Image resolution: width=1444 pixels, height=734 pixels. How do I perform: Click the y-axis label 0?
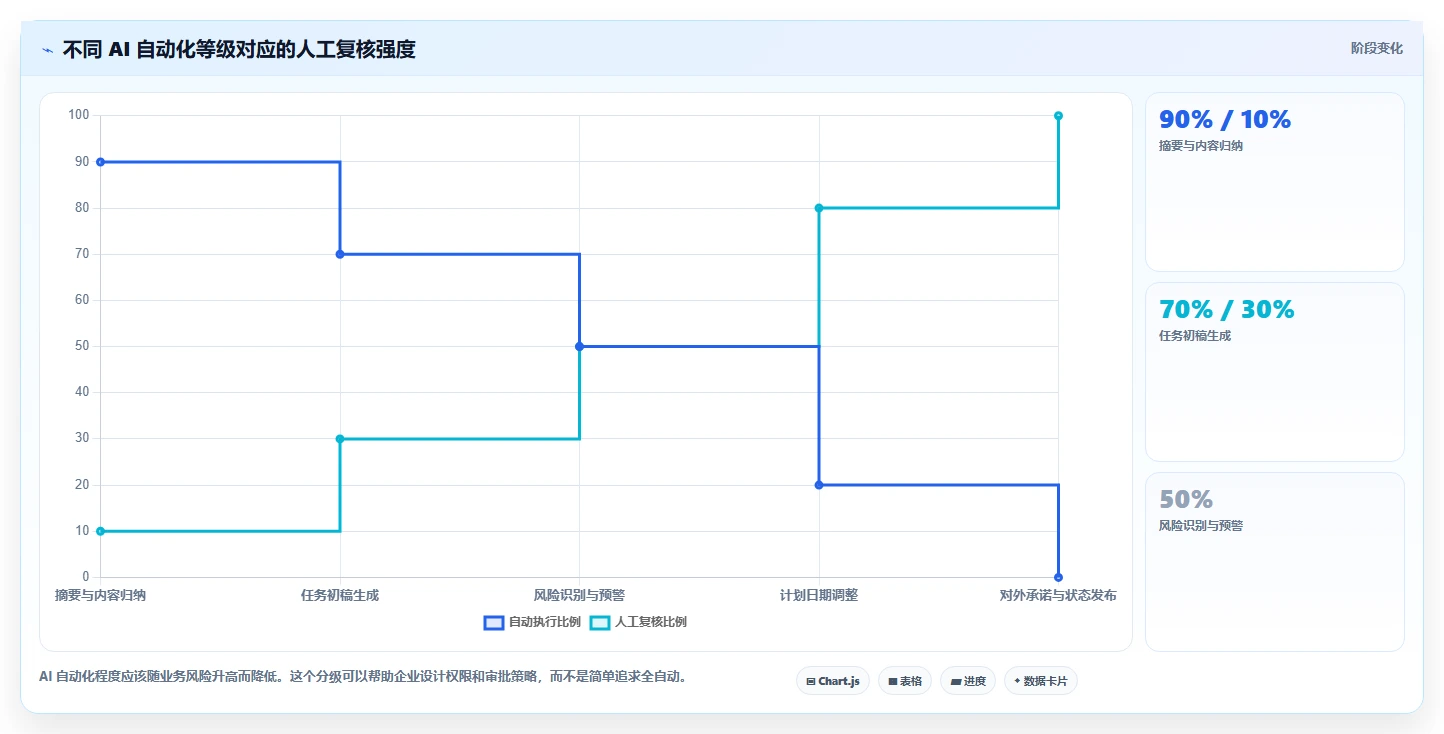(86, 577)
